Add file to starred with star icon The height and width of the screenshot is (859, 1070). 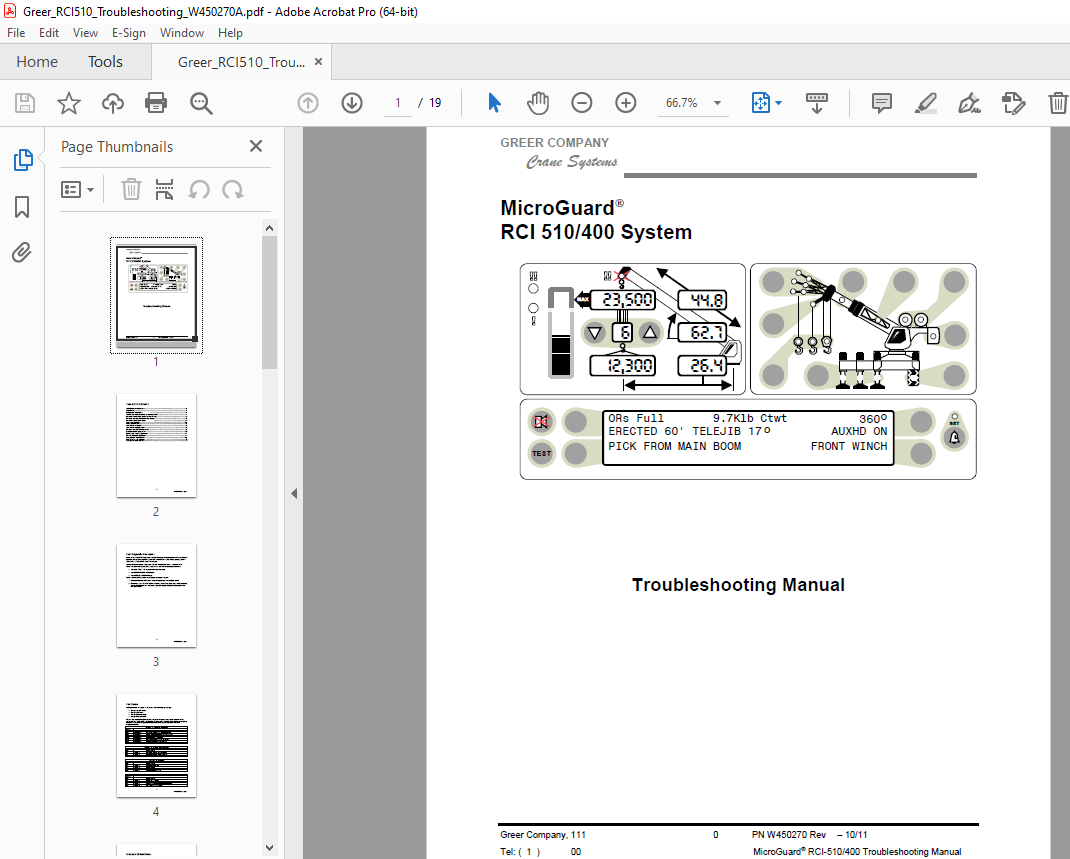pos(69,103)
